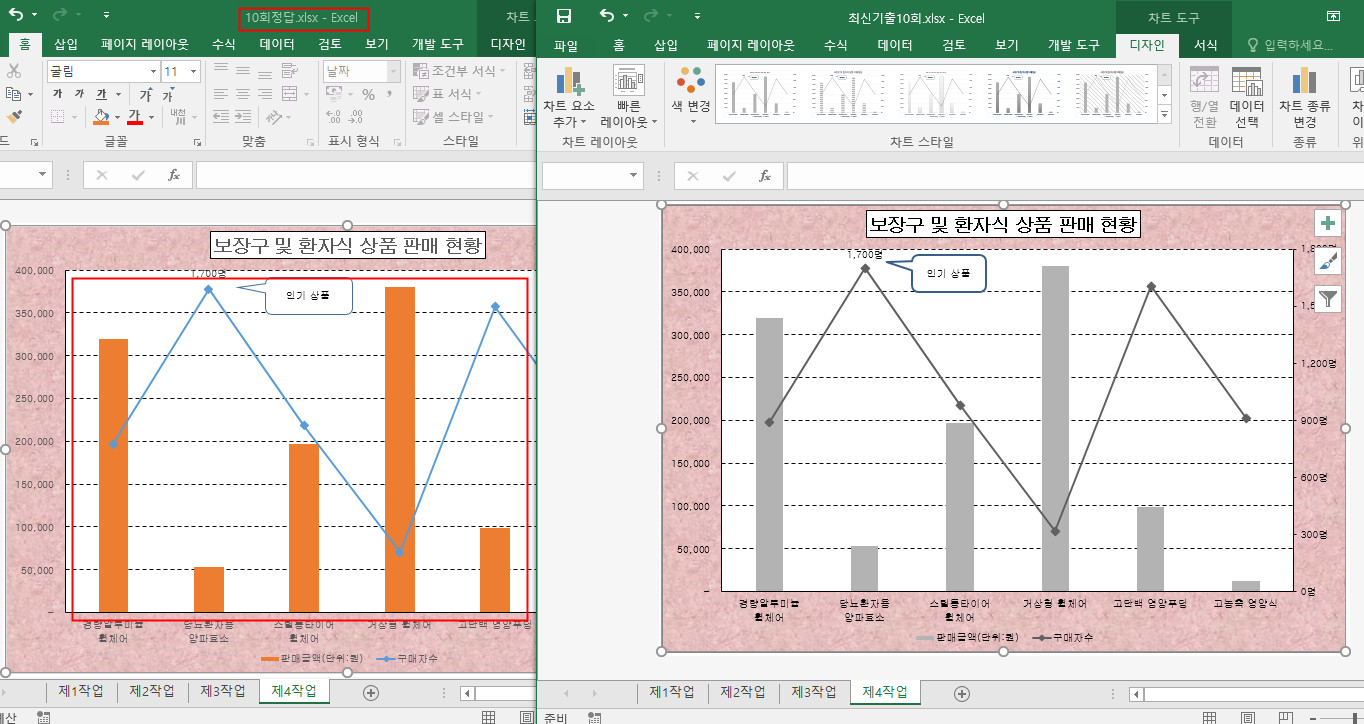Open 데이터 선택 in the Design ribbon
The height and width of the screenshot is (724, 1364).
[1247, 99]
